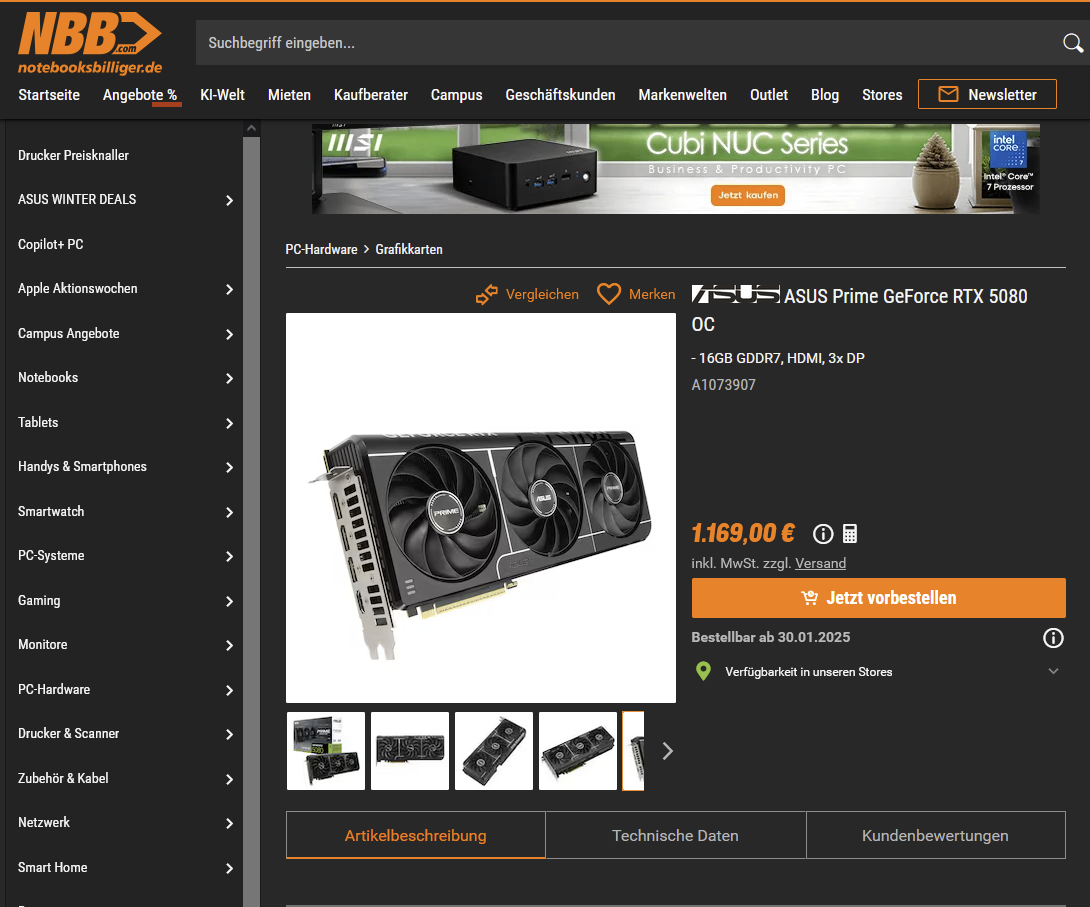Screen dimensions: 1090x907
Task: Click the PC-Hardware breadcrumb link
Action: pos(321,250)
